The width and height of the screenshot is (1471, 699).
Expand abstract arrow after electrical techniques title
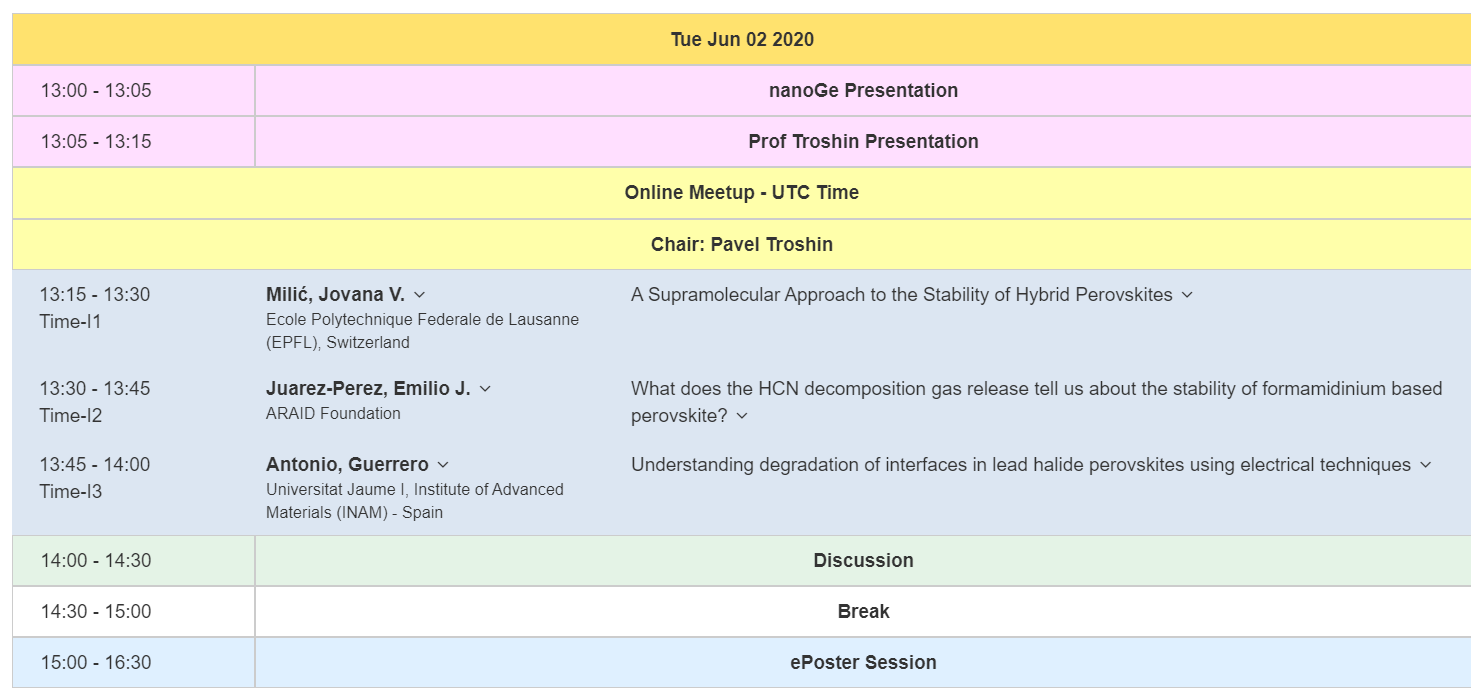coord(1425,465)
